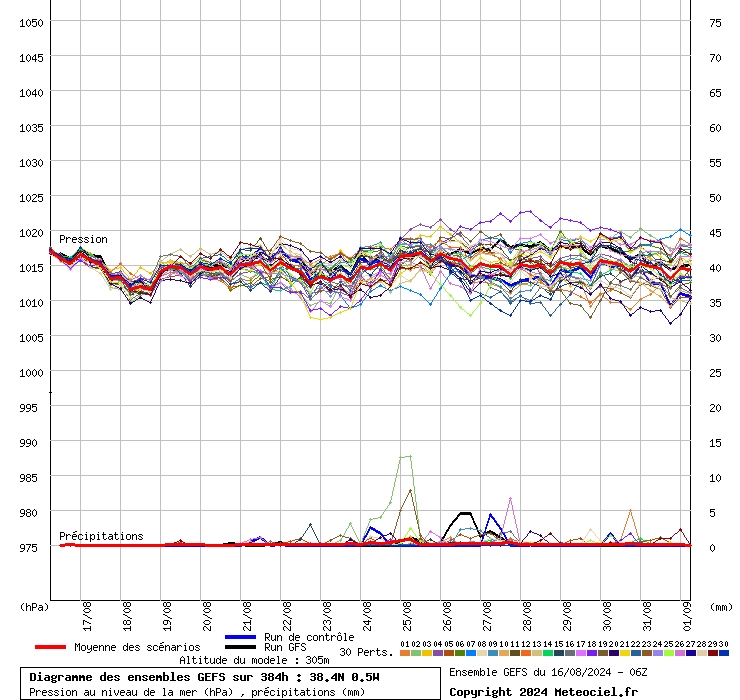Image resolution: width=740 pixels, height=700 pixels.
Task: Click the 'Pression' label on the chart
Action: coord(83,239)
